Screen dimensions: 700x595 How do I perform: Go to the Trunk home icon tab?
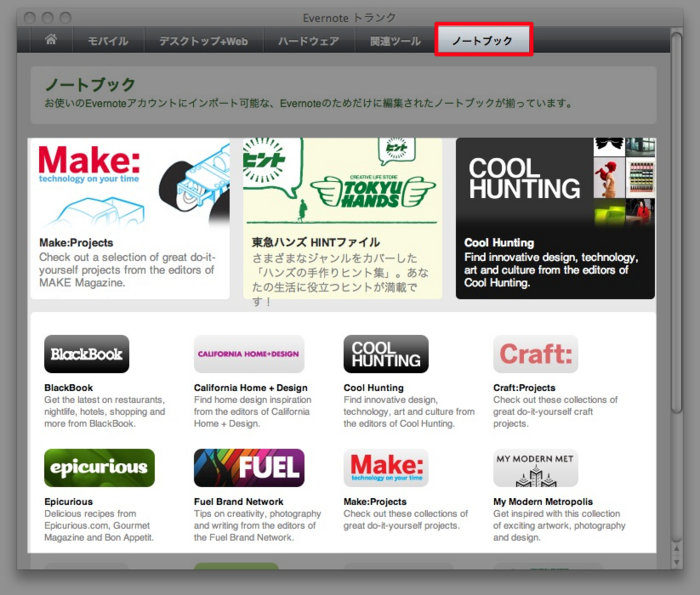coord(51,40)
